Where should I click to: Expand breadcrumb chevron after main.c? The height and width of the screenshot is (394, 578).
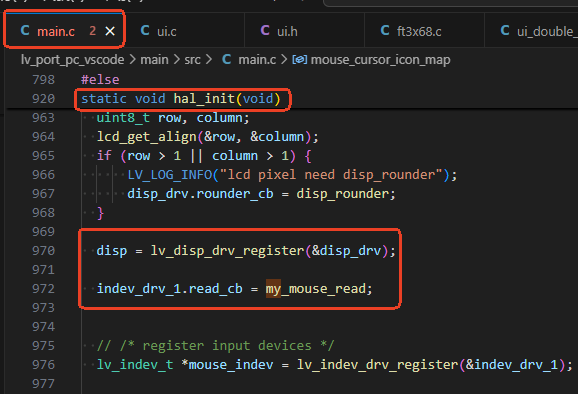click(284, 60)
